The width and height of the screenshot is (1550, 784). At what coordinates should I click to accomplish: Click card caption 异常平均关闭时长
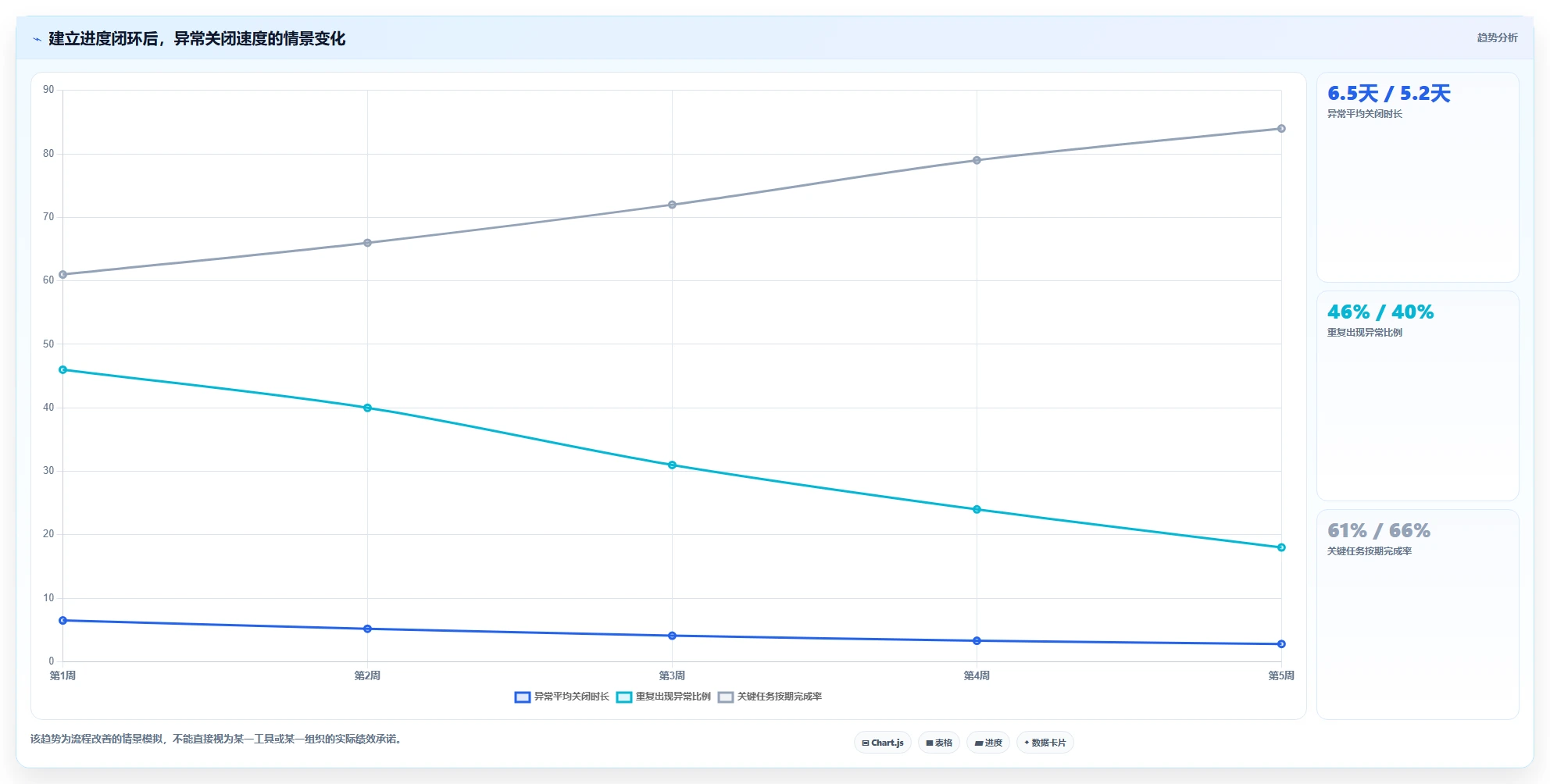coord(1365,114)
